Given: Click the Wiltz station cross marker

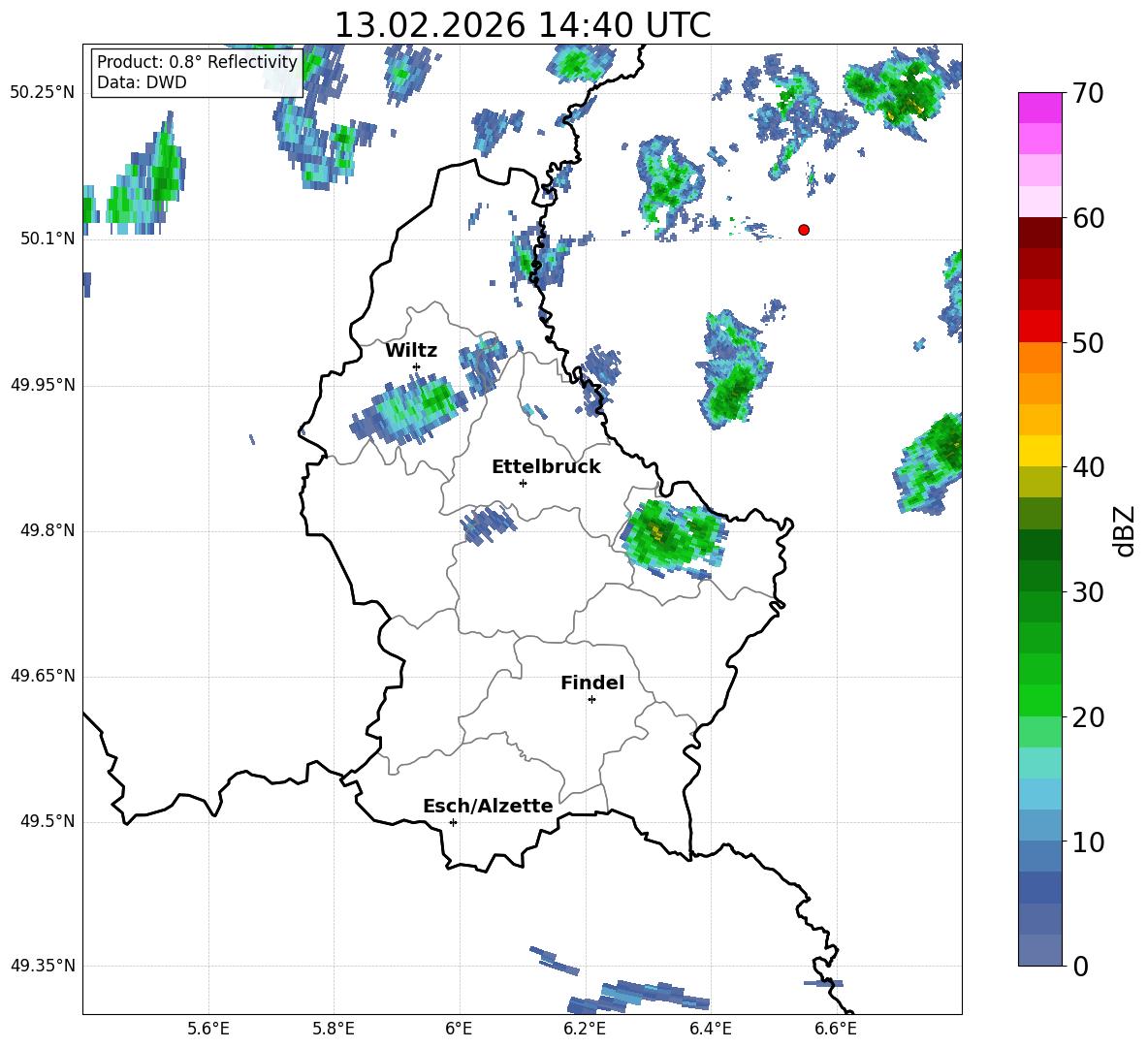Looking at the screenshot, I should [x=416, y=366].
